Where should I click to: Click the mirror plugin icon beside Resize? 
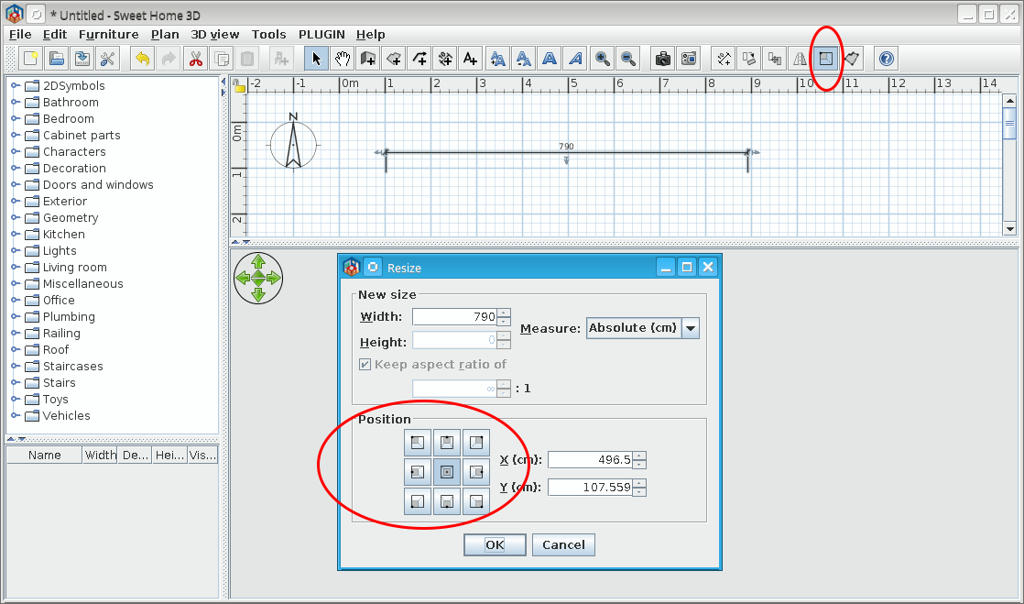pos(800,59)
